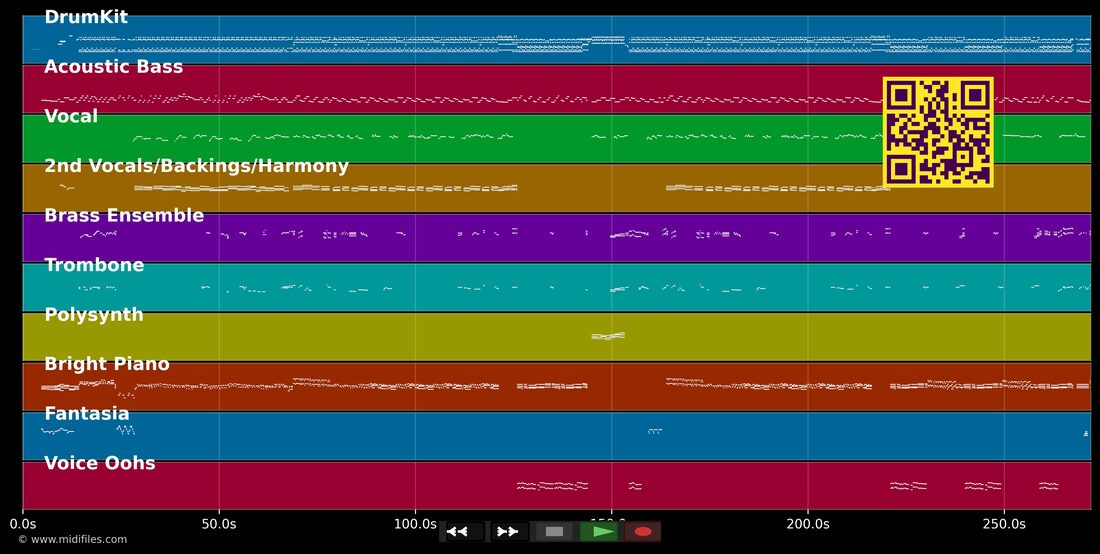Start playback with the green play button

click(x=598, y=532)
